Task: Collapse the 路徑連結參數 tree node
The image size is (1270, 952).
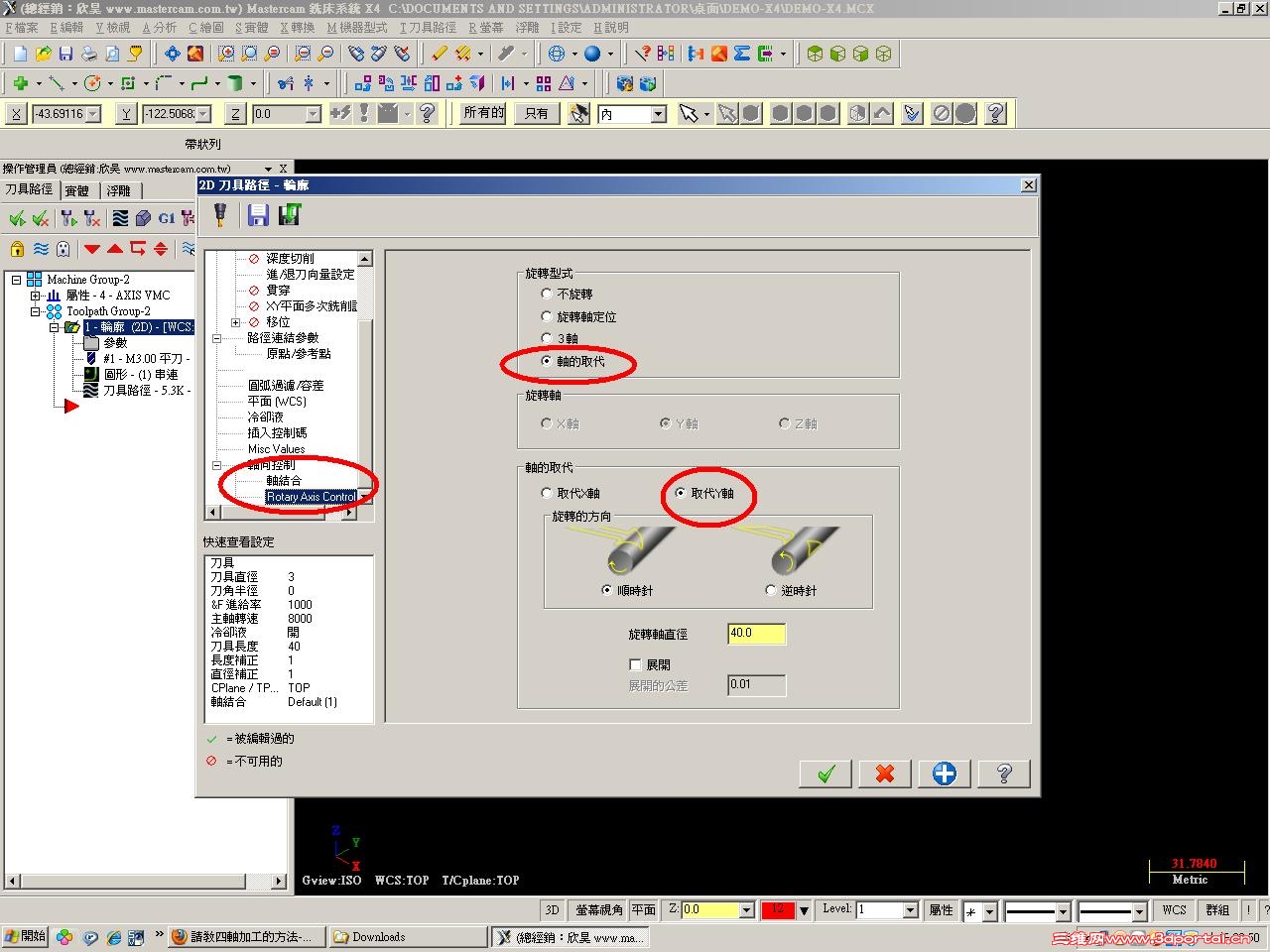Action: click(x=216, y=338)
